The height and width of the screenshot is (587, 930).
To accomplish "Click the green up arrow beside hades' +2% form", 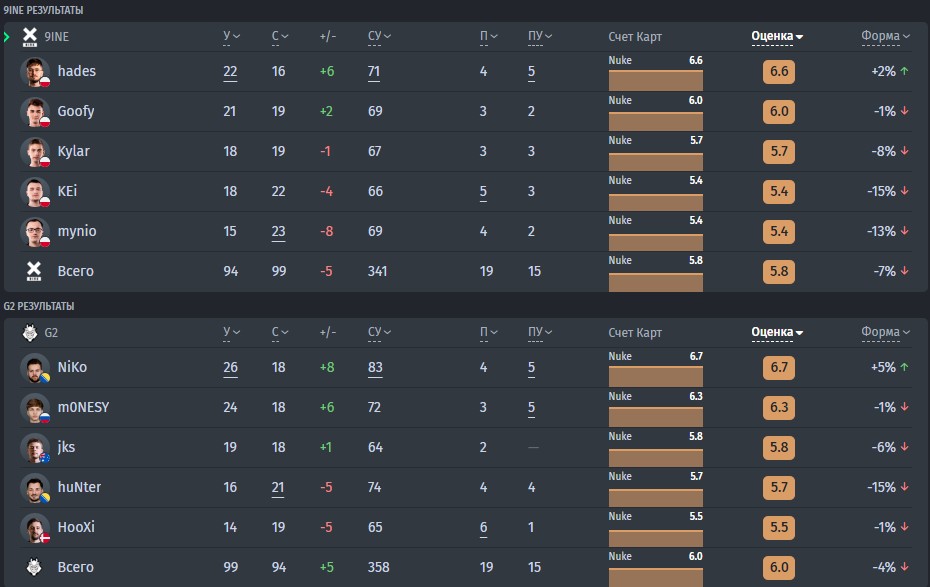I will click(x=904, y=71).
